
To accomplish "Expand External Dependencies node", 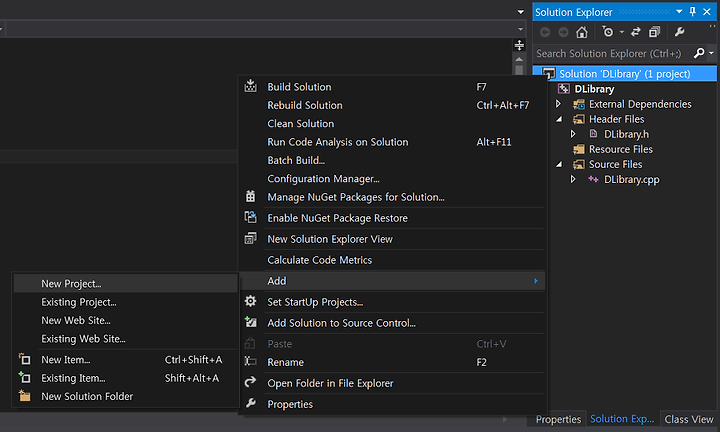I will (x=558, y=104).
